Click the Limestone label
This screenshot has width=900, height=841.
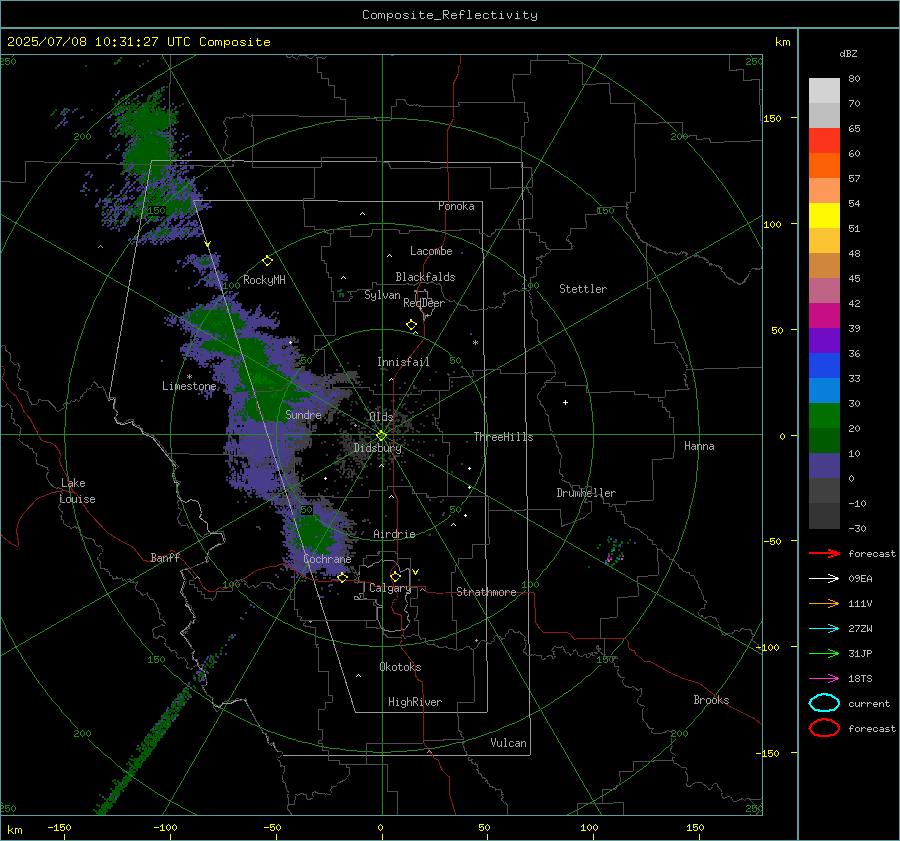coord(189,386)
